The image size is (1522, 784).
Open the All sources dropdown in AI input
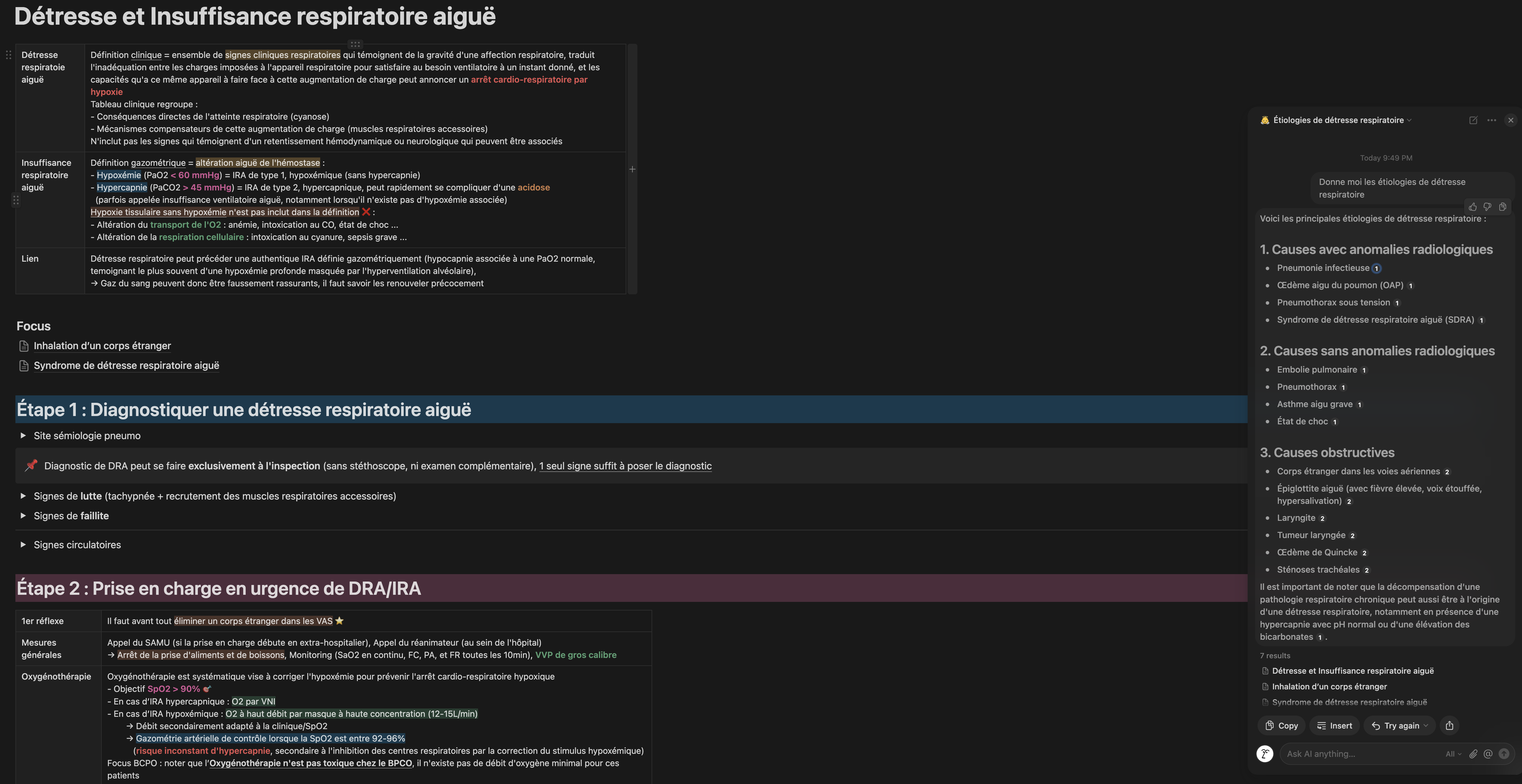1453,754
